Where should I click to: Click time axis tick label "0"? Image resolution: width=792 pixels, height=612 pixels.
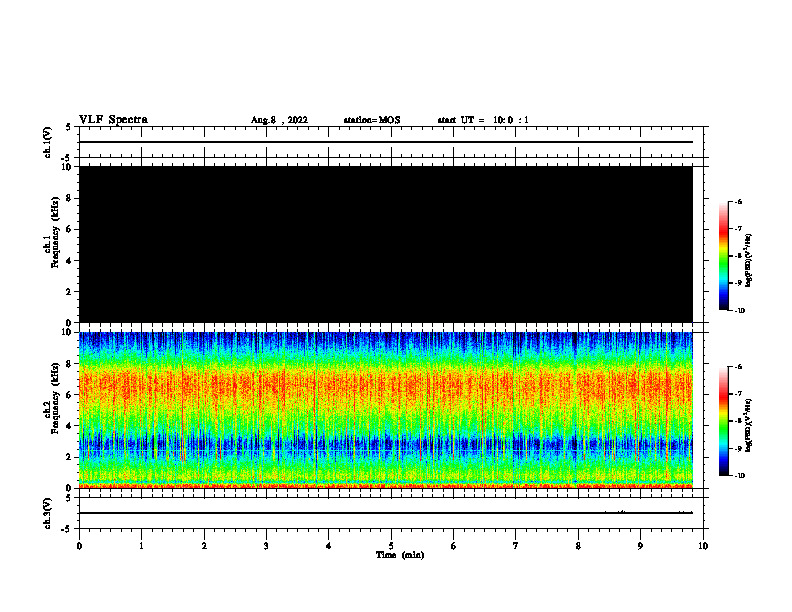pyautogui.click(x=79, y=546)
